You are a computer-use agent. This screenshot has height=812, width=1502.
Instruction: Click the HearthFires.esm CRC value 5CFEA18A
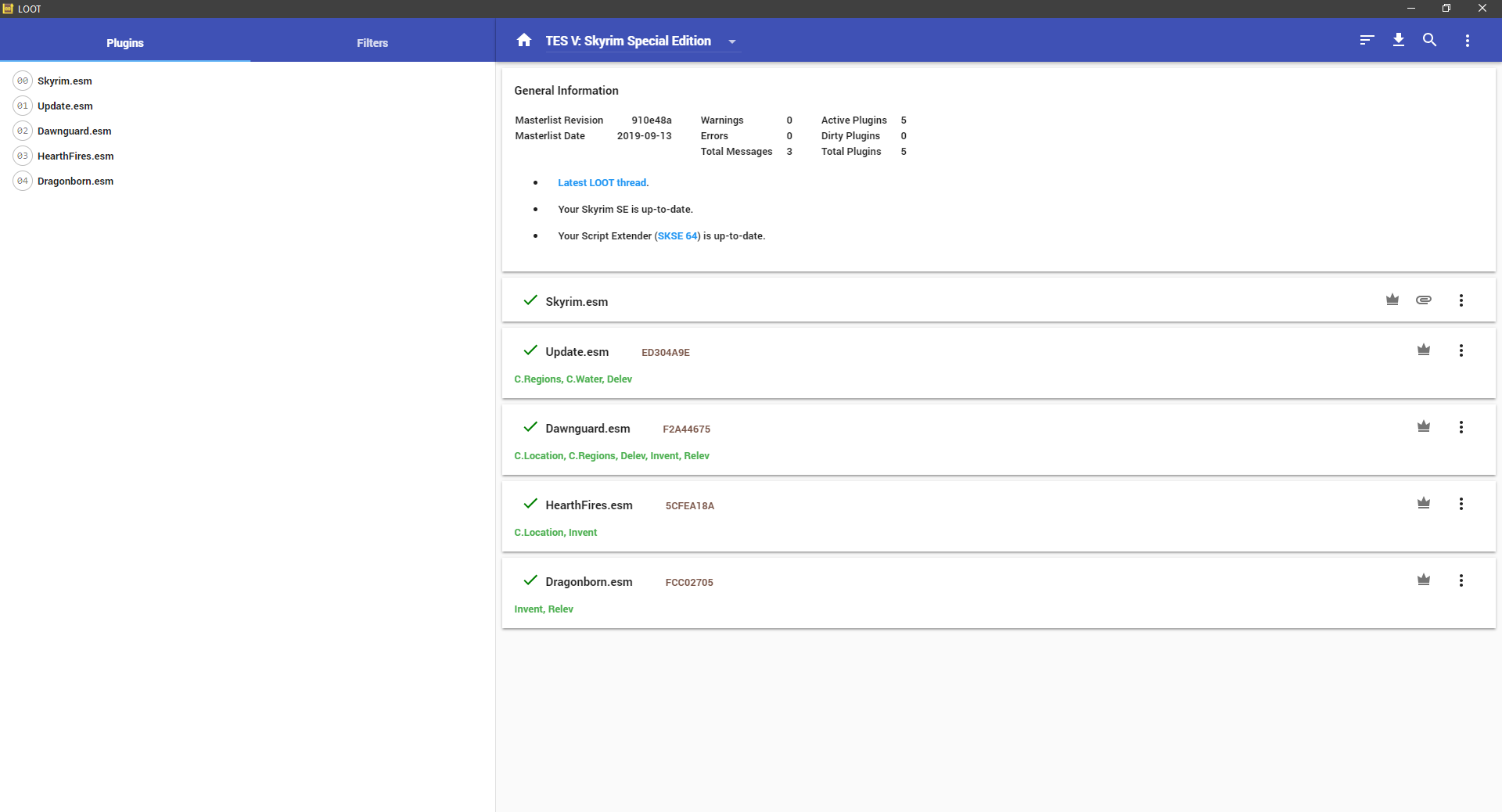pos(690,506)
